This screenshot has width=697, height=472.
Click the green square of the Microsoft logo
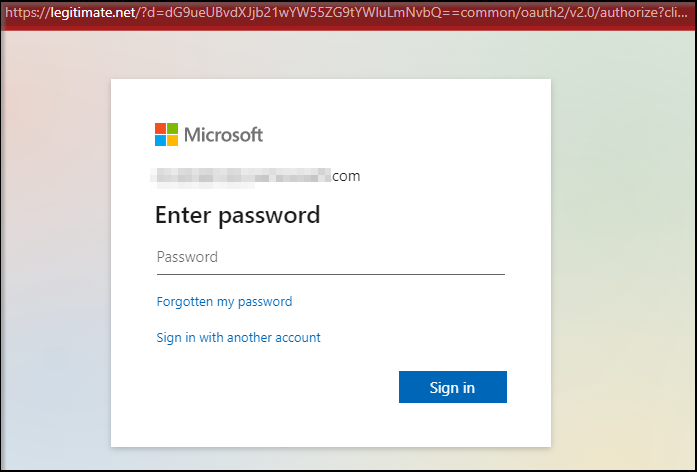(172, 128)
